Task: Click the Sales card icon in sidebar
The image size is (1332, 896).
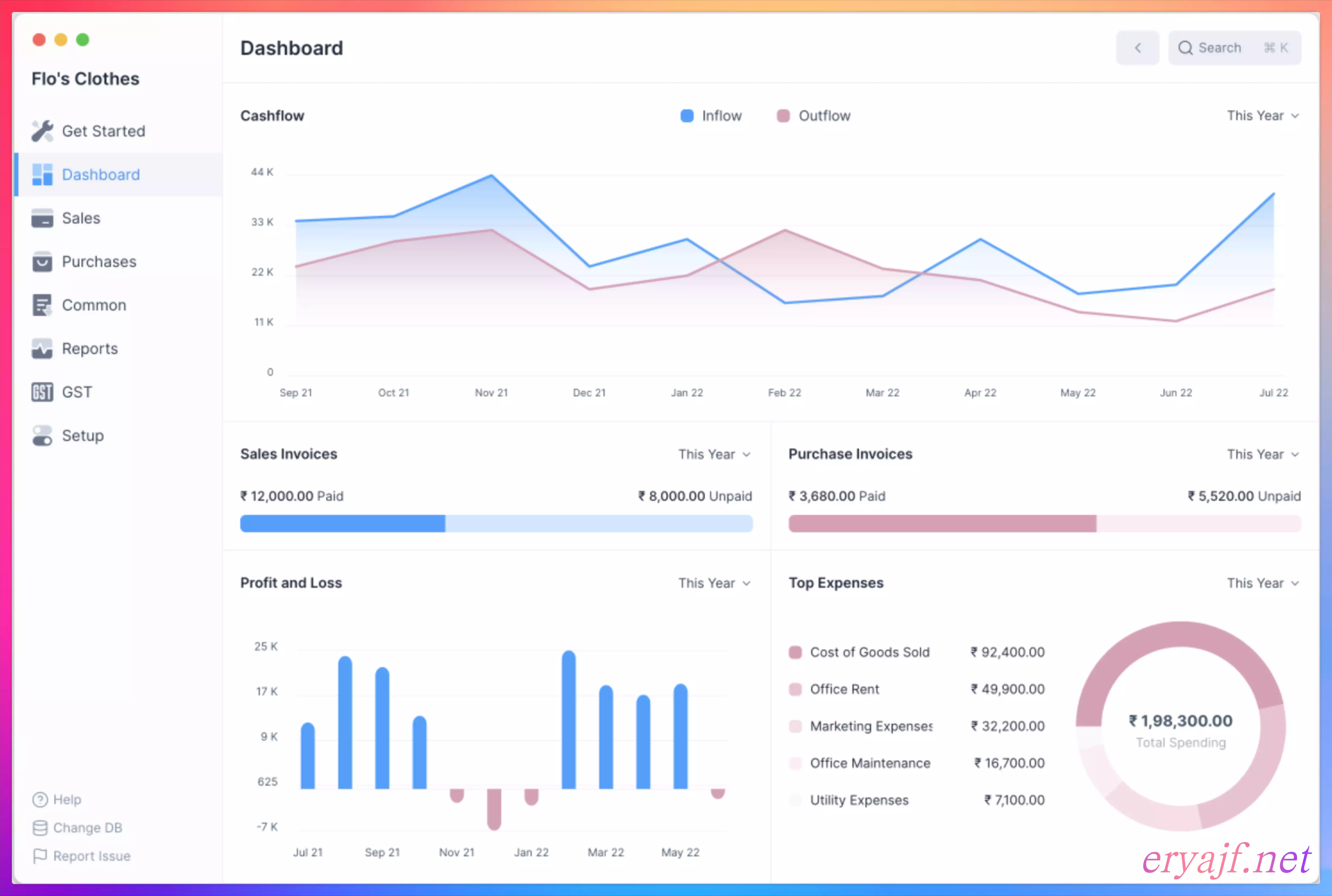Action: [x=42, y=218]
